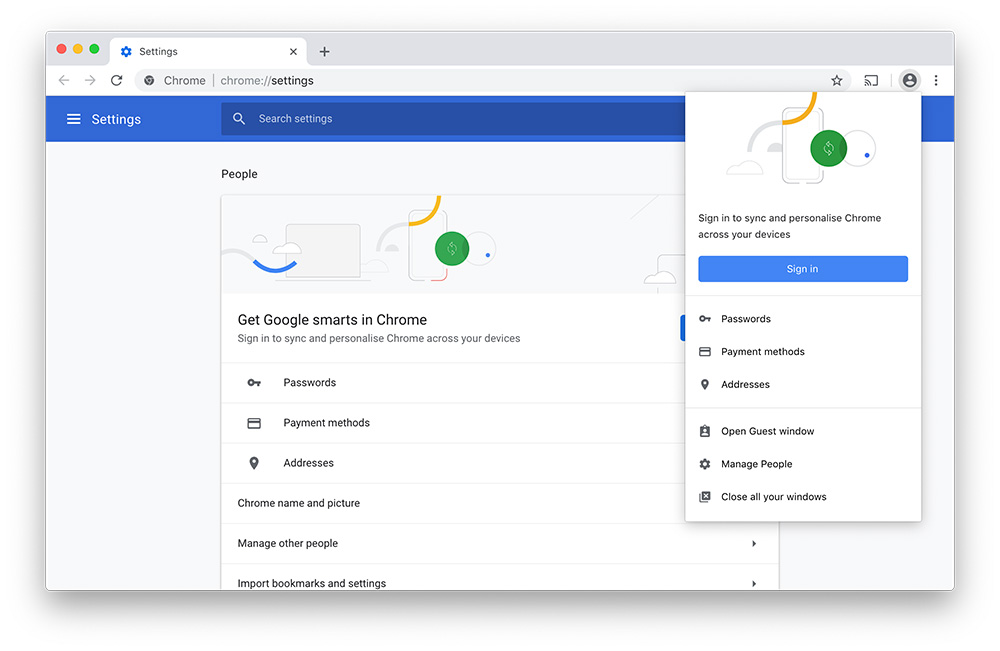The width and height of the screenshot is (1000, 651).
Task: Select Close all your windows
Action: tap(773, 497)
